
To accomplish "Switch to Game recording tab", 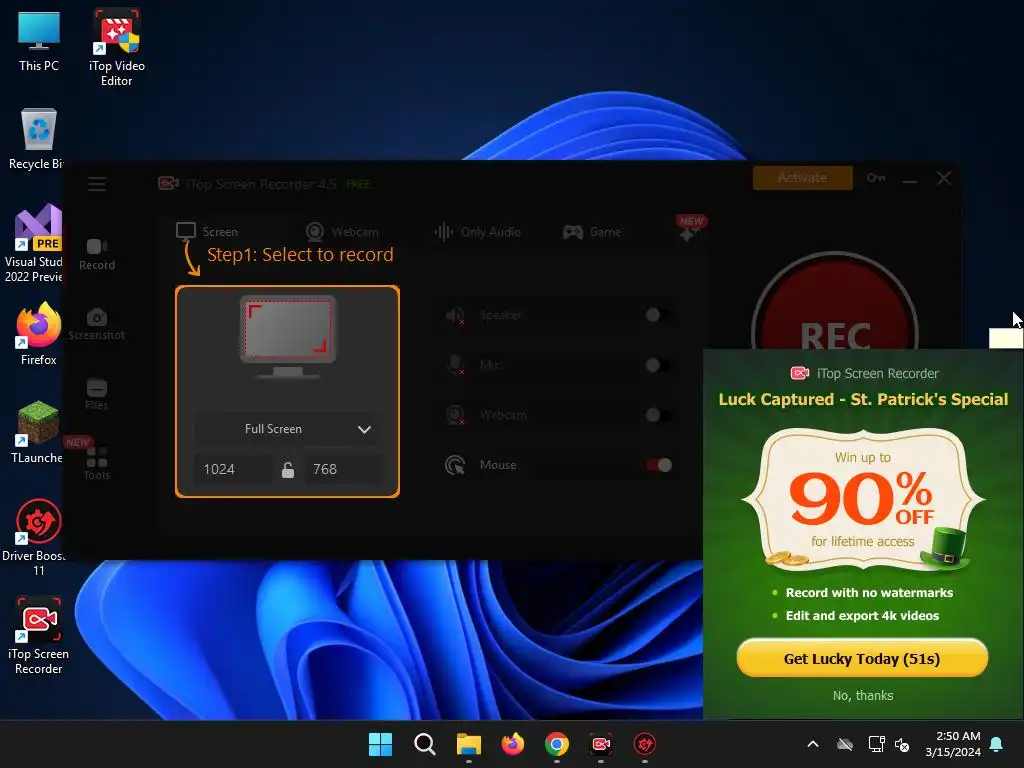I will pyautogui.click(x=592, y=232).
